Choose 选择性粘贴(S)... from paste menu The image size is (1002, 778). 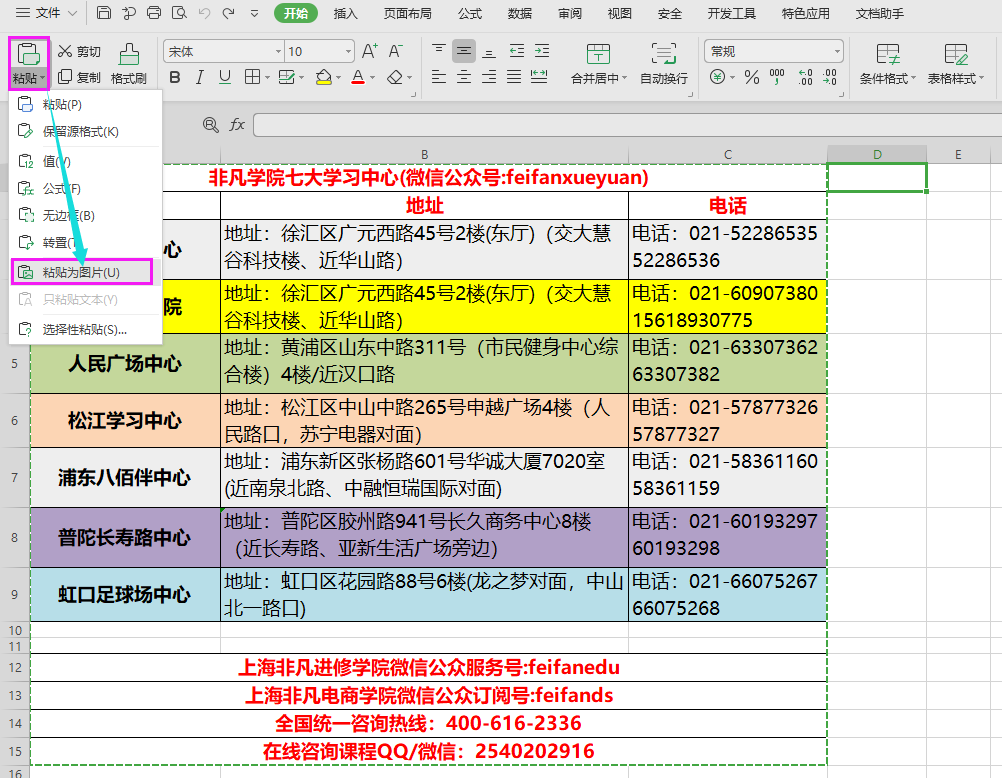(85, 329)
